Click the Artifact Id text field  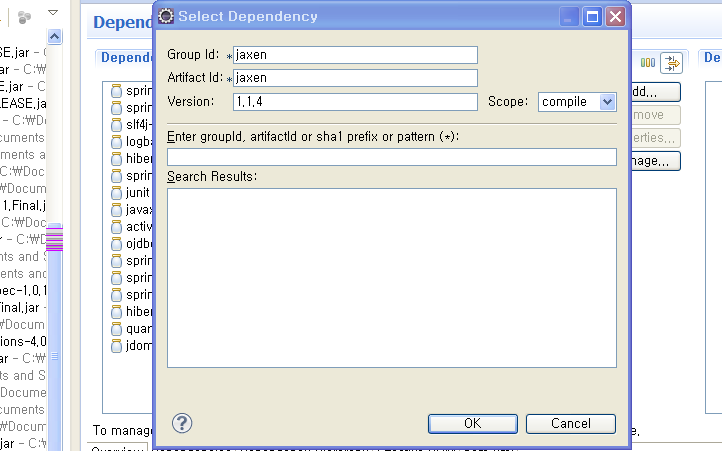[x=354, y=78]
